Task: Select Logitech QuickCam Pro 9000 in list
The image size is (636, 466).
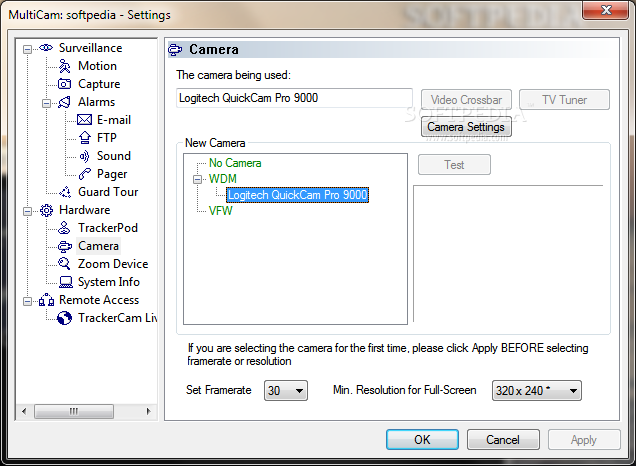Action: (298, 195)
